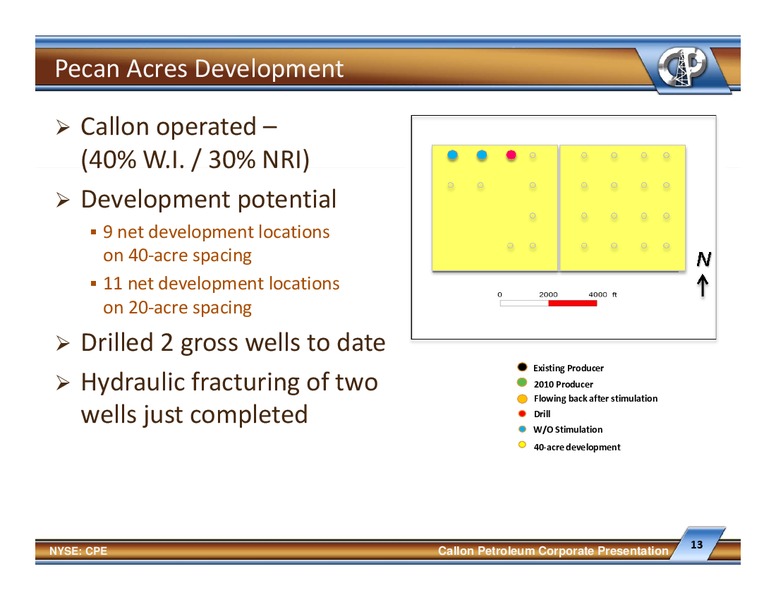Click '2010 Producer' legend label

(x=563, y=384)
